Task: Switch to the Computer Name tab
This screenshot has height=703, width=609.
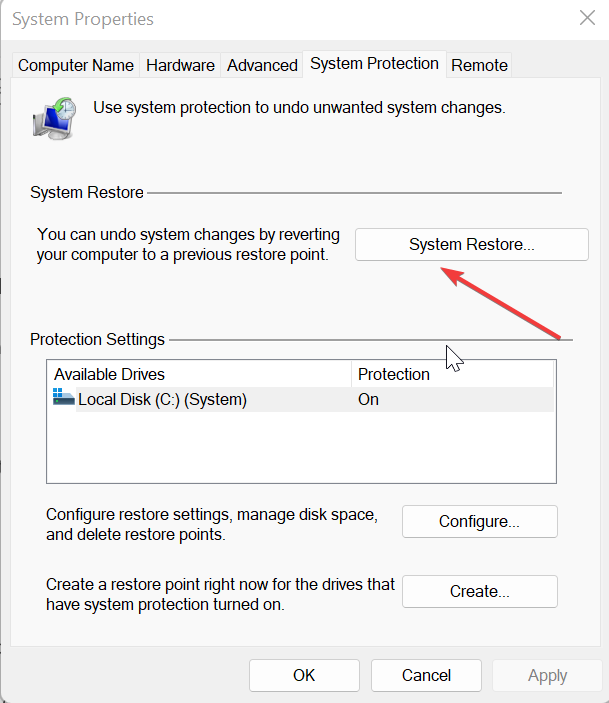Action: pyautogui.click(x=76, y=65)
